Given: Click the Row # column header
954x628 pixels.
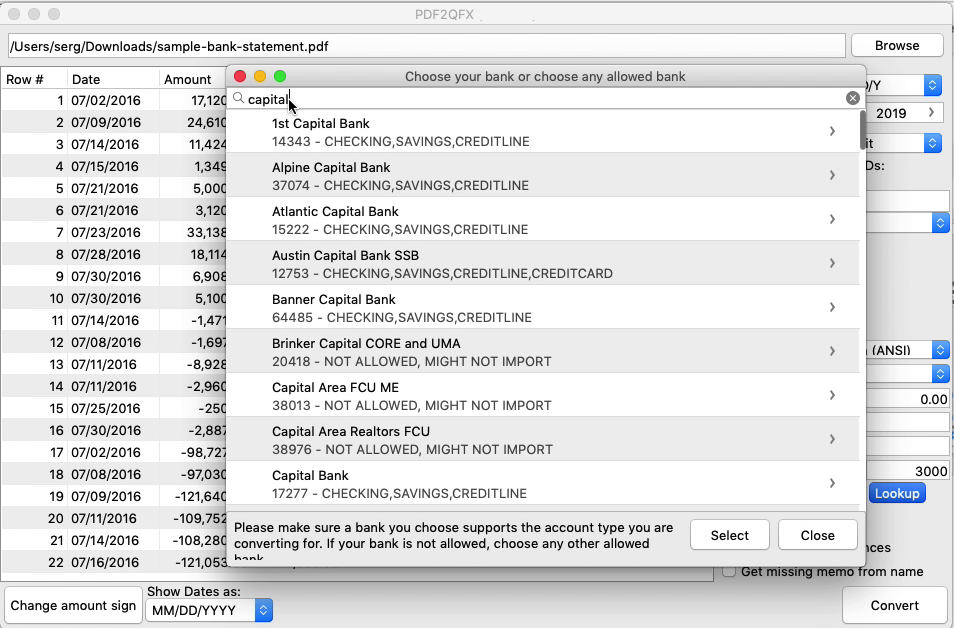Looking at the screenshot, I should [25, 79].
